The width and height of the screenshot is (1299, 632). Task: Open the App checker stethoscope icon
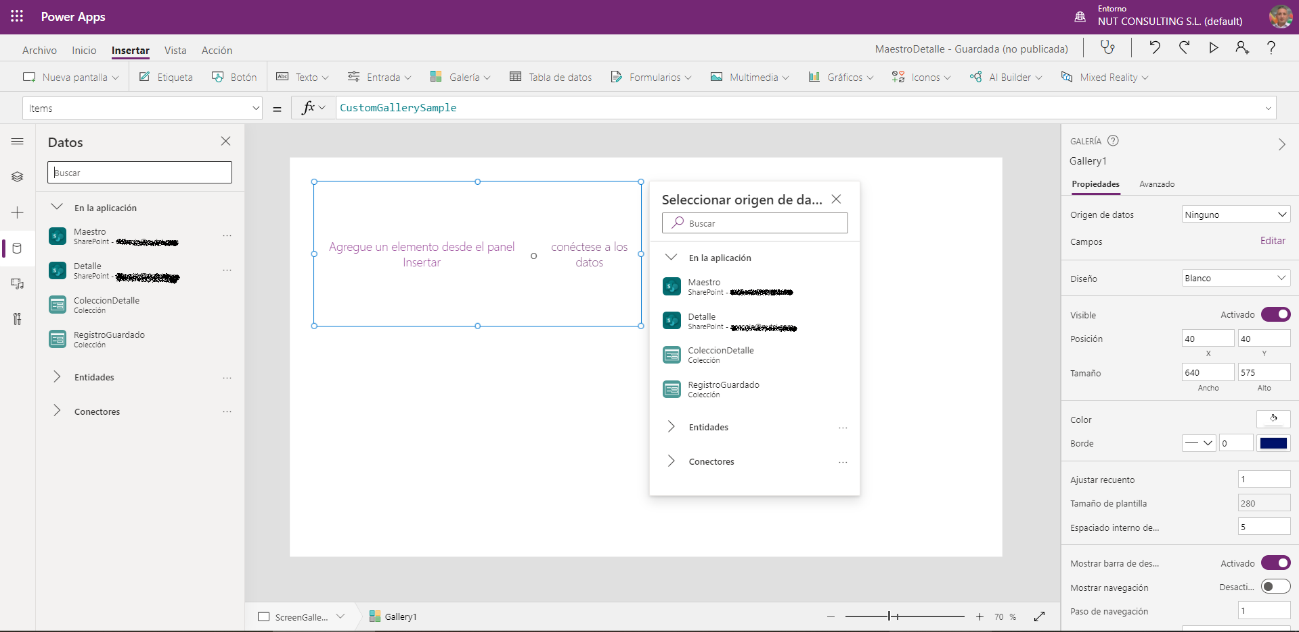(1106, 47)
